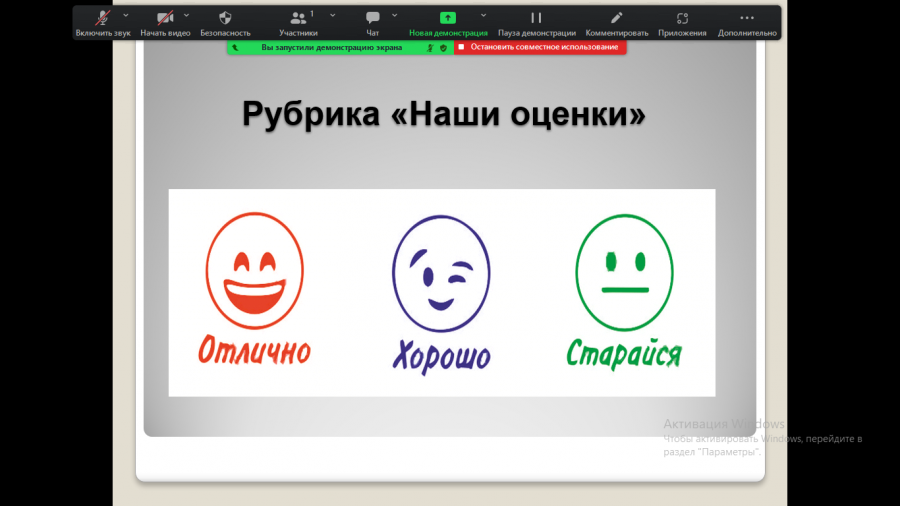The image size is (900, 506).
Task: Open the Участники participants panel
Action: (298, 18)
